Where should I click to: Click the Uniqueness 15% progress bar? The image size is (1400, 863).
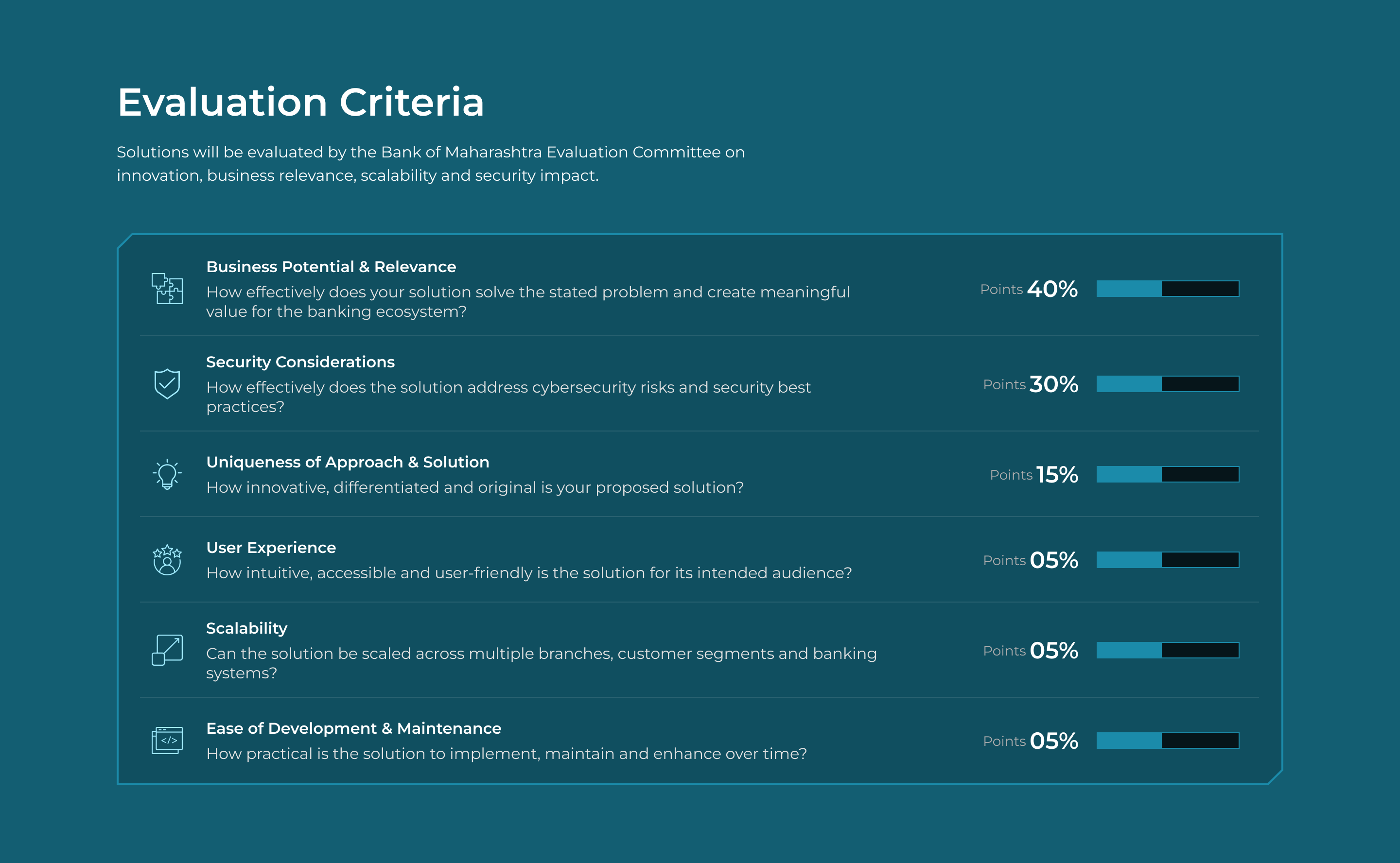tap(1168, 474)
